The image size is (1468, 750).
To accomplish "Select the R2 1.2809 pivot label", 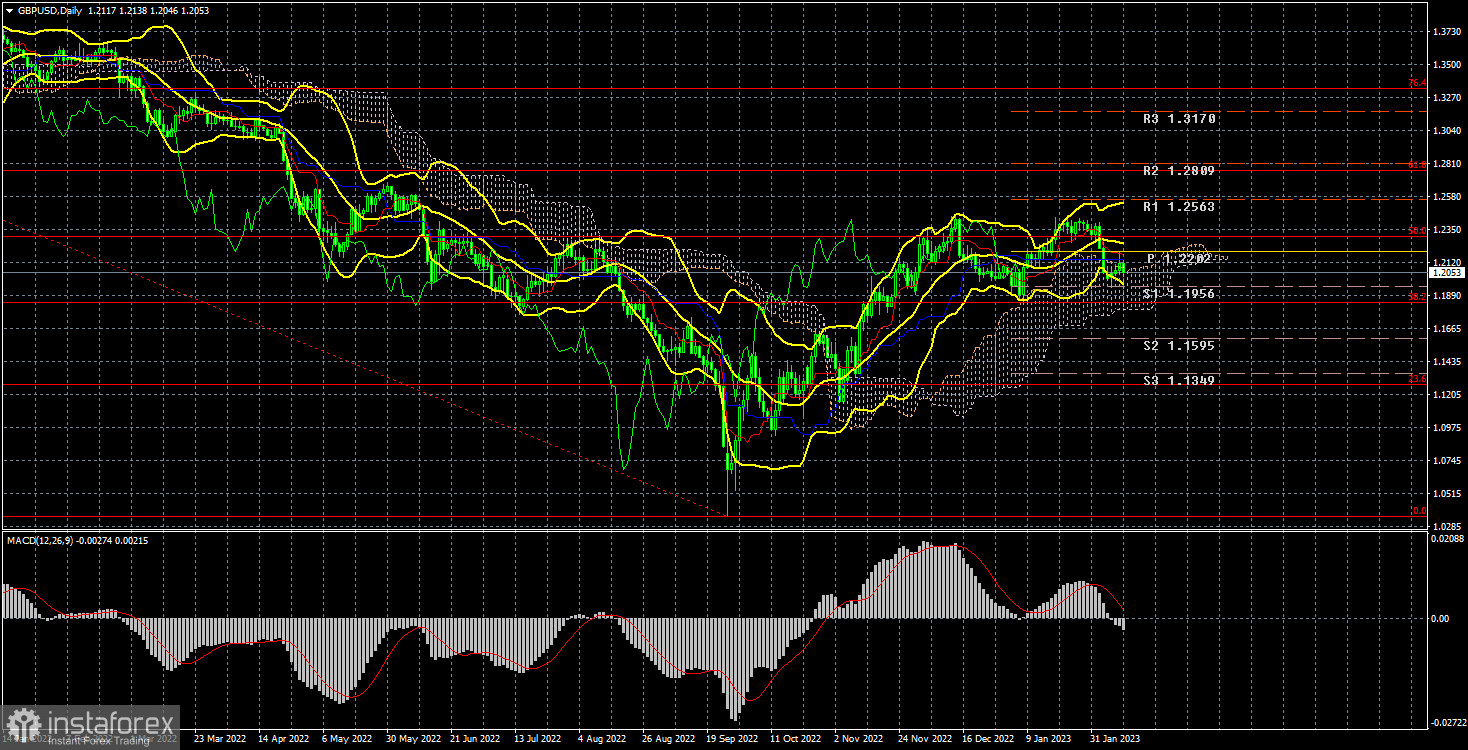I will (1179, 171).
